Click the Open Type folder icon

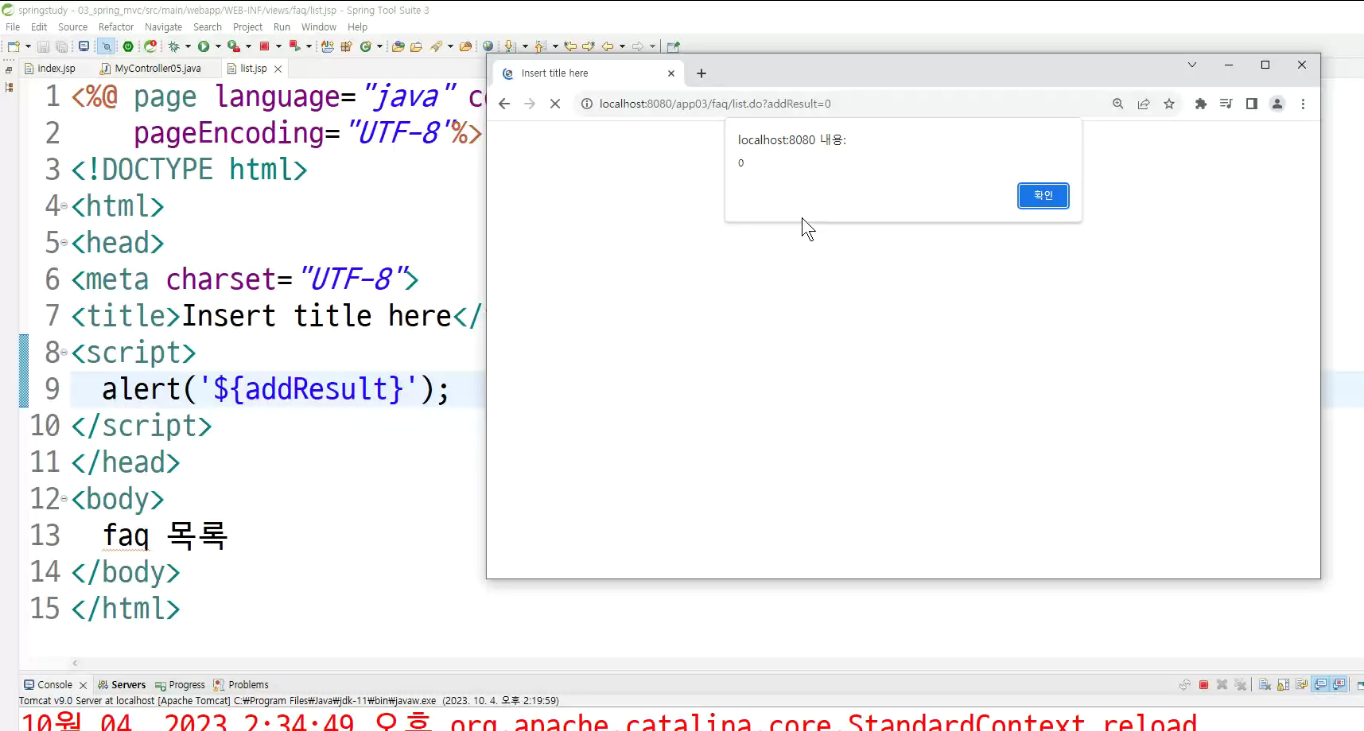tap(398, 46)
